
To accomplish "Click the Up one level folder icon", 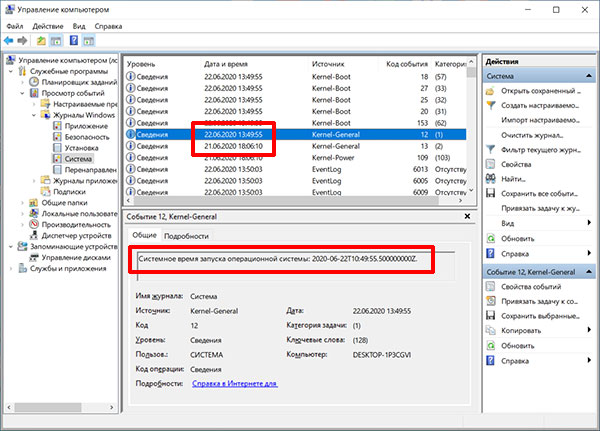I will (41, 41).
